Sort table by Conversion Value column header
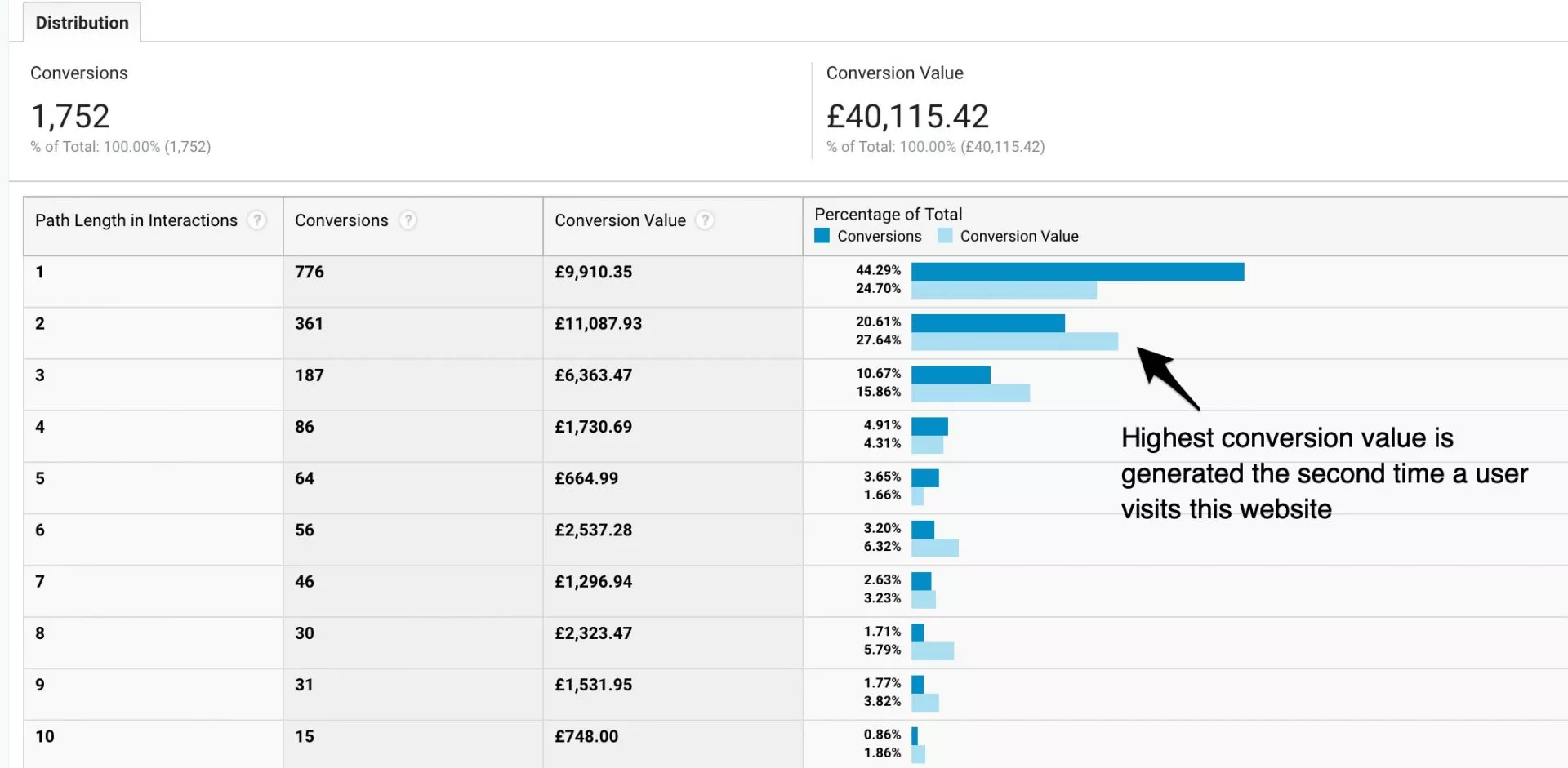Image resolution: width=1568 pixels, height=768 pixels. pos(620,220)
